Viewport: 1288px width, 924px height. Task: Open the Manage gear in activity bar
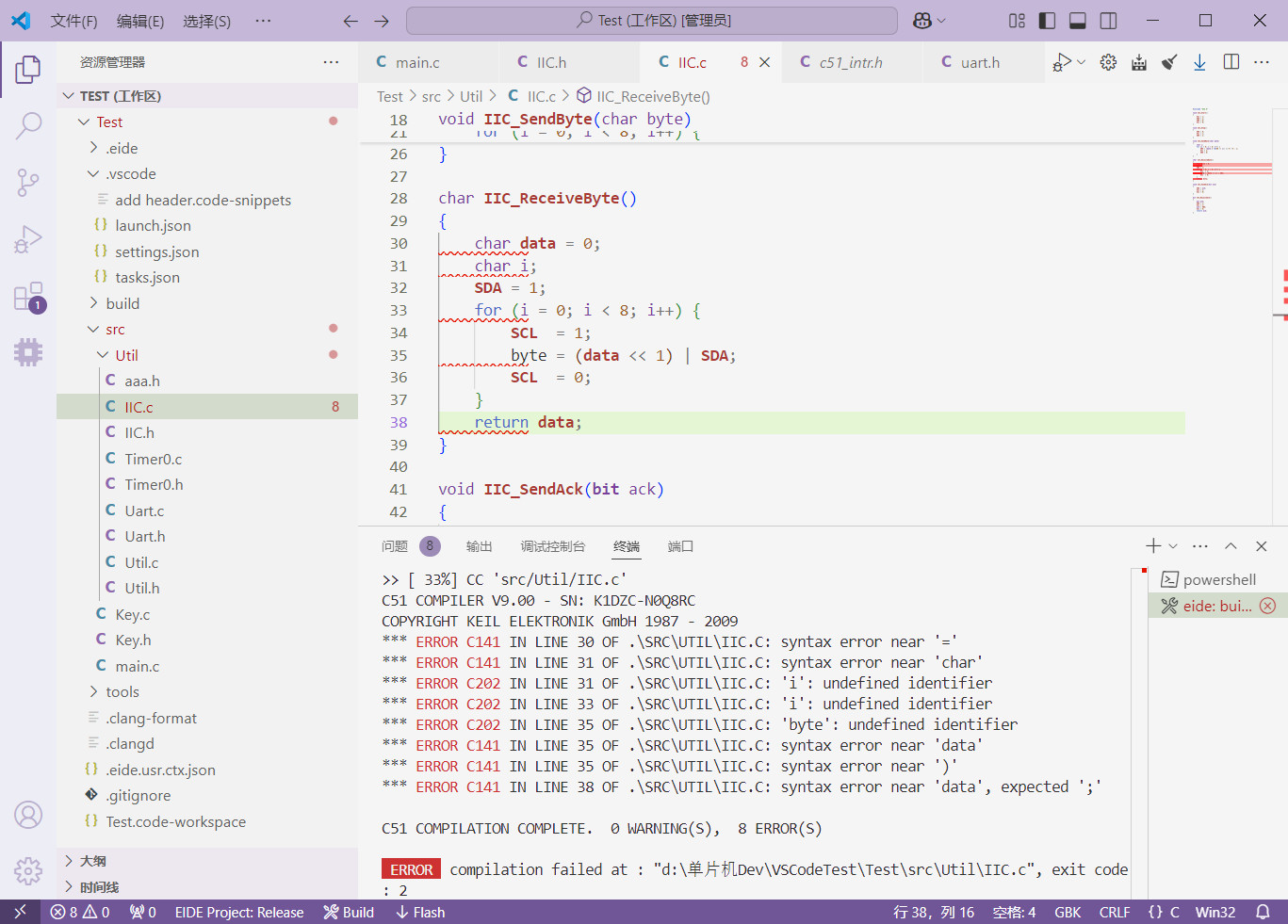(28, 871)
